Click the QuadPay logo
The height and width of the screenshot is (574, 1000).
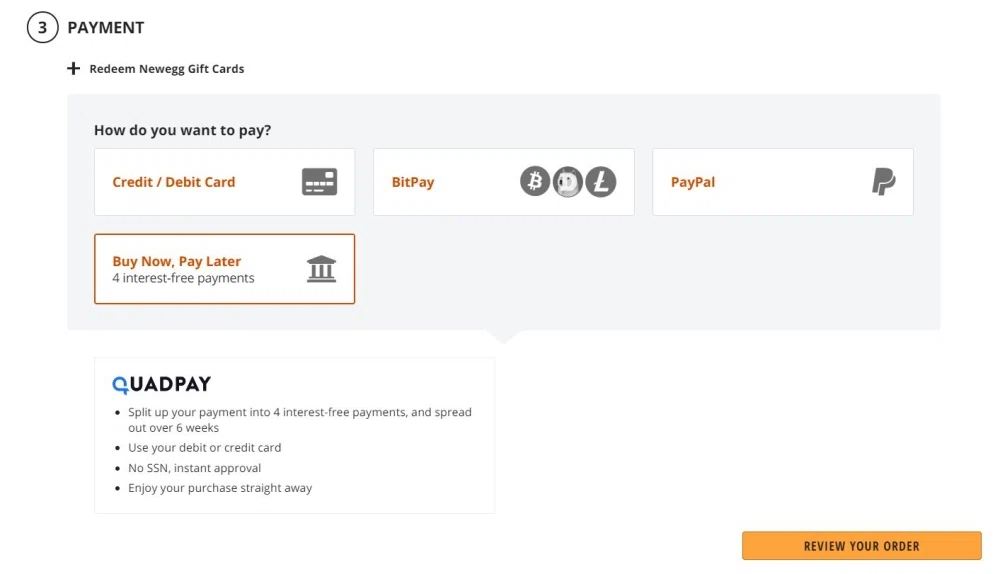(x=161, y=384)
